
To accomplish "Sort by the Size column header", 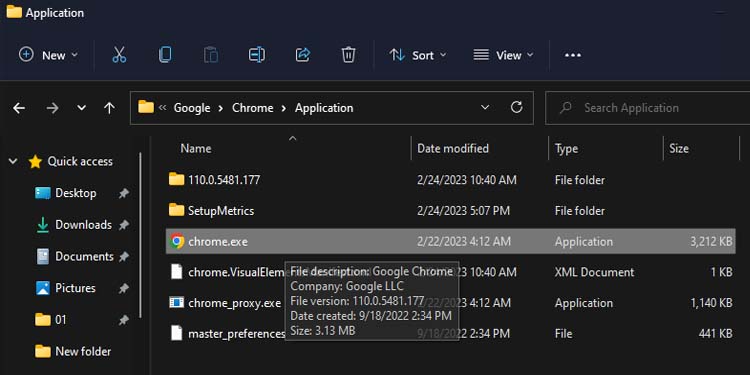I will [679, 148].
